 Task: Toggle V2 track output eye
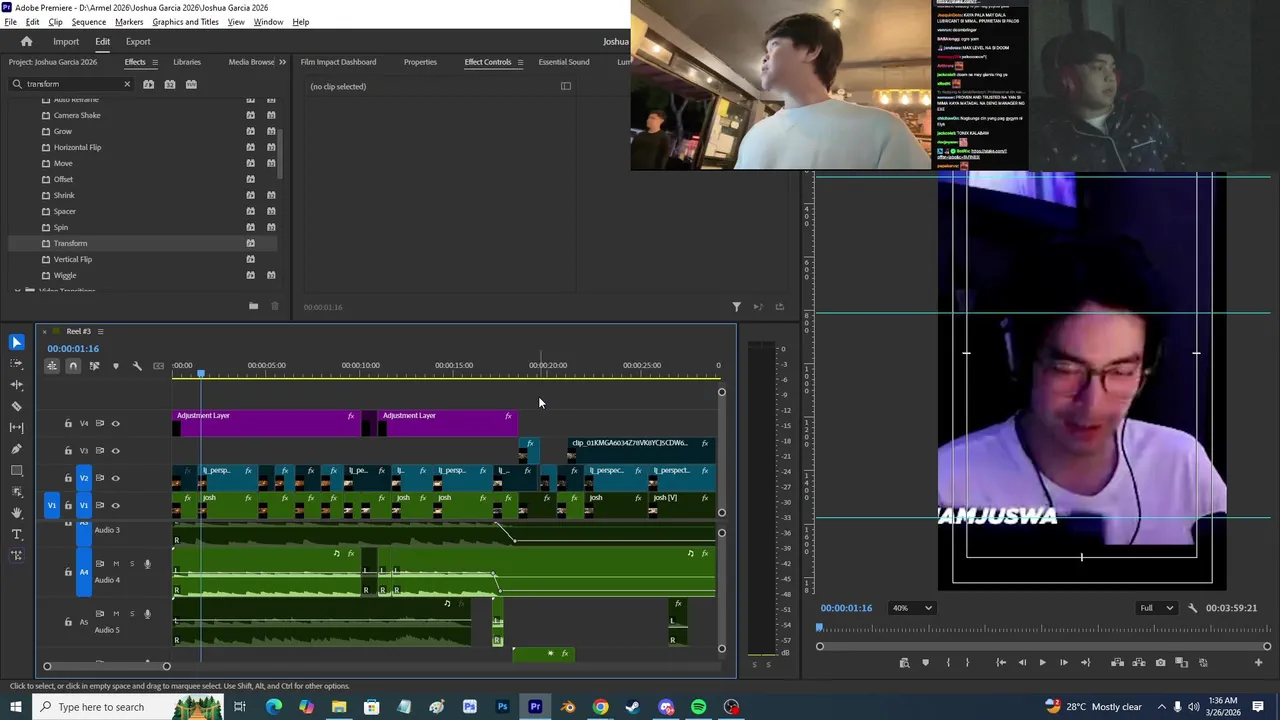pos(115,478)
